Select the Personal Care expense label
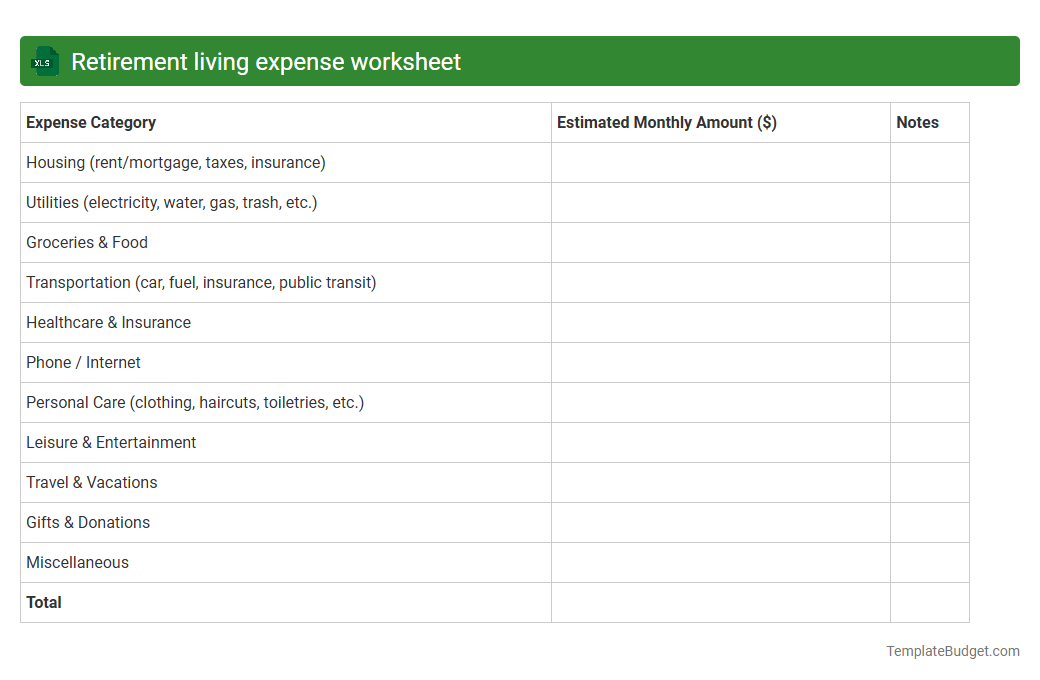 tap(195, 402)
